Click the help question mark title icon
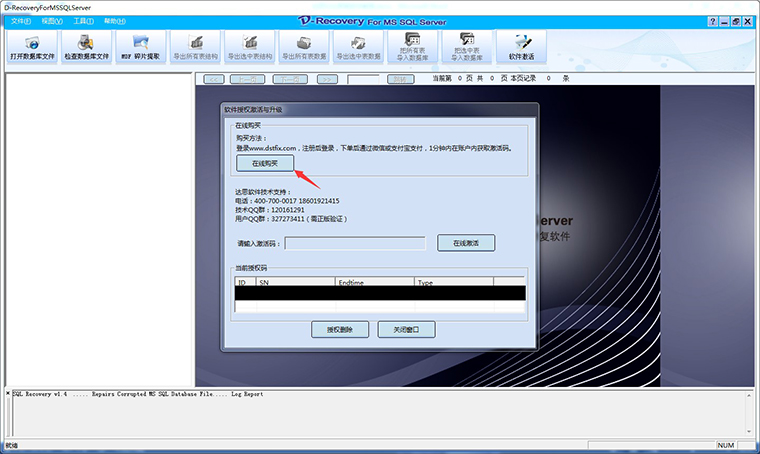 click(x=712, y=22)
